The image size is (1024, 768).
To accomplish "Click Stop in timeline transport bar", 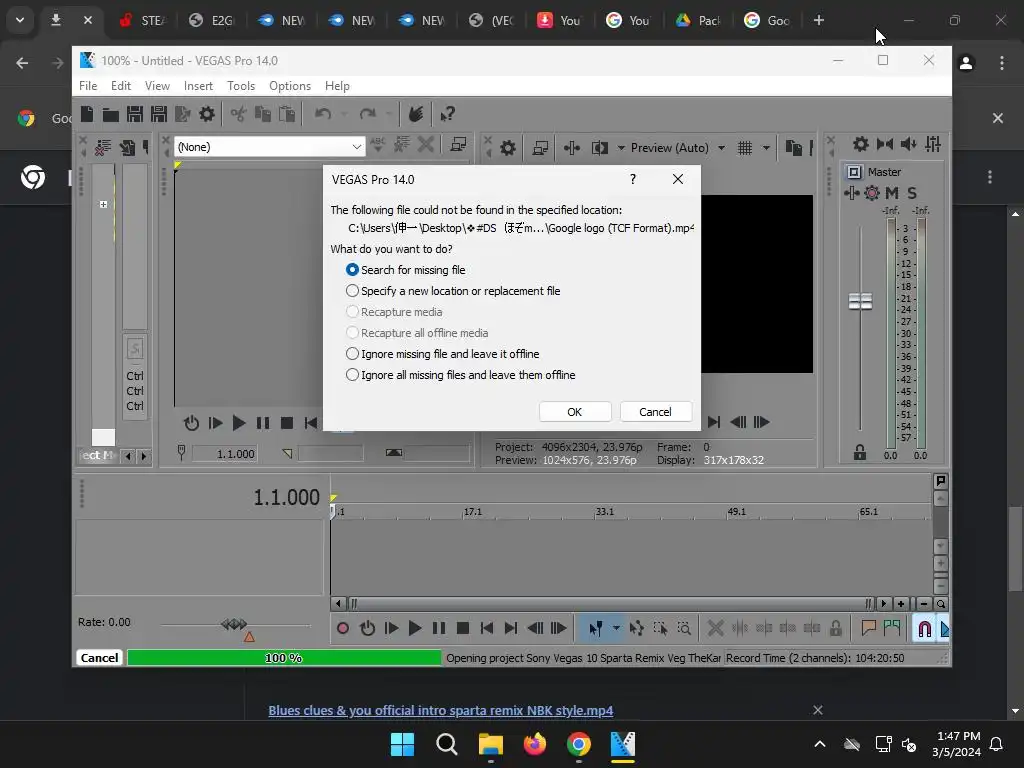I will (x=463, y=628).
